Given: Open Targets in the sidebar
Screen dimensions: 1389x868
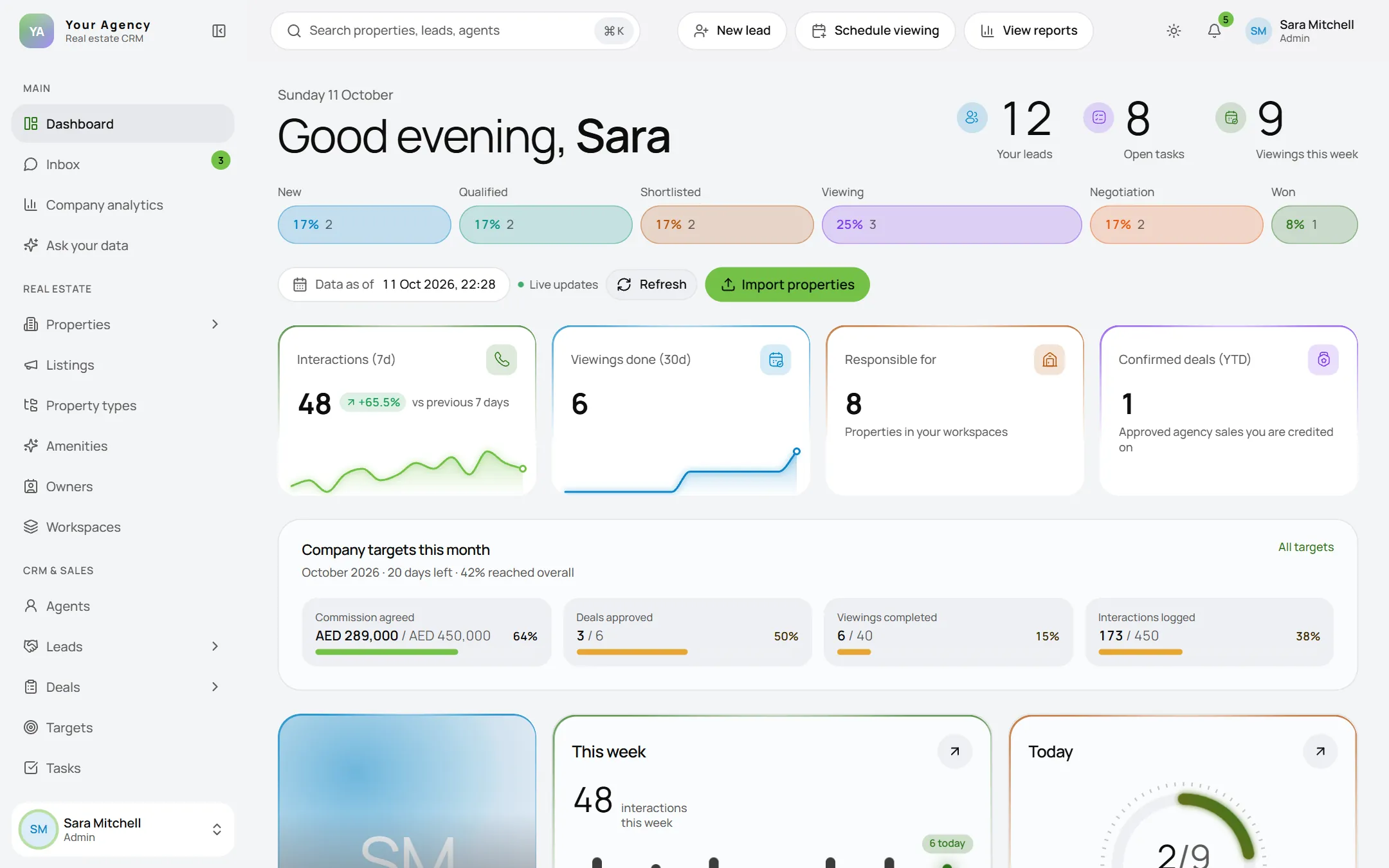Looking at the screenshot, I should point(123,727).
